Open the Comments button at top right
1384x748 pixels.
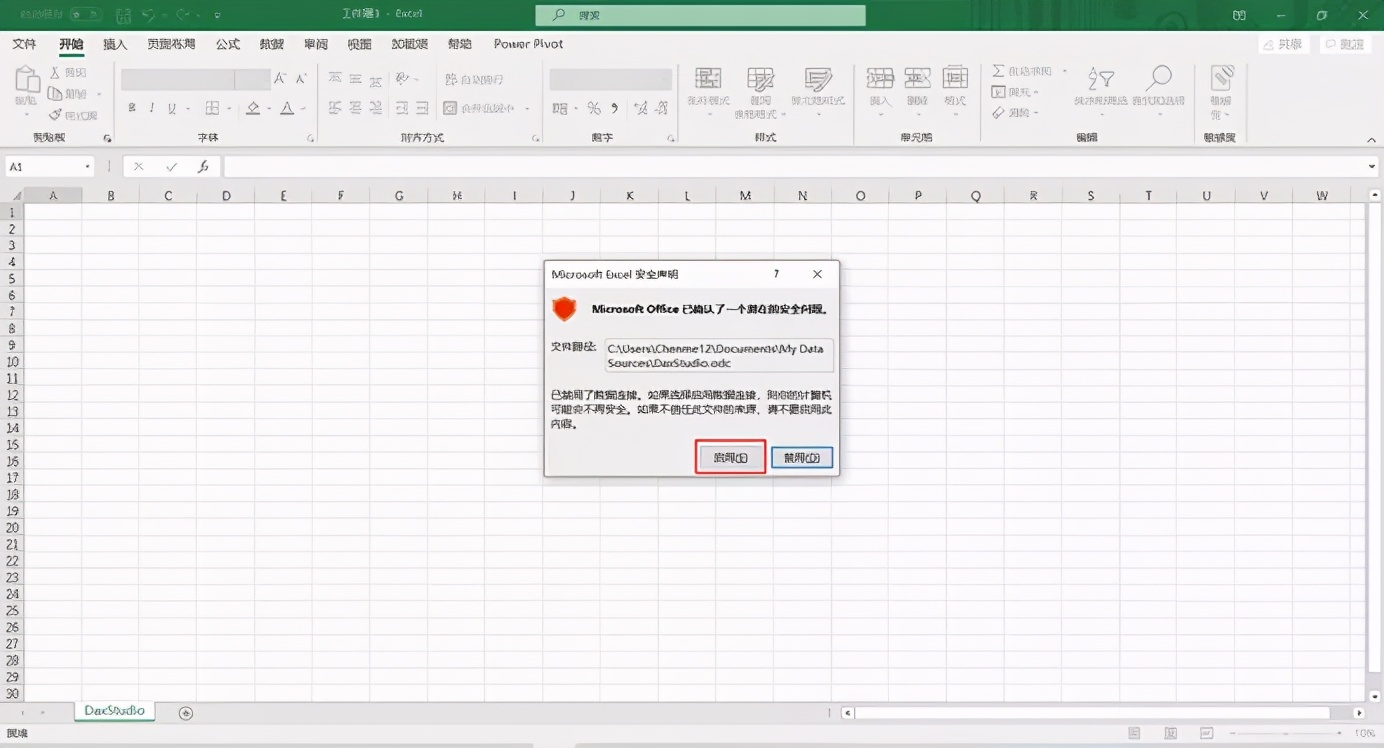click(x=1345, y=44)
